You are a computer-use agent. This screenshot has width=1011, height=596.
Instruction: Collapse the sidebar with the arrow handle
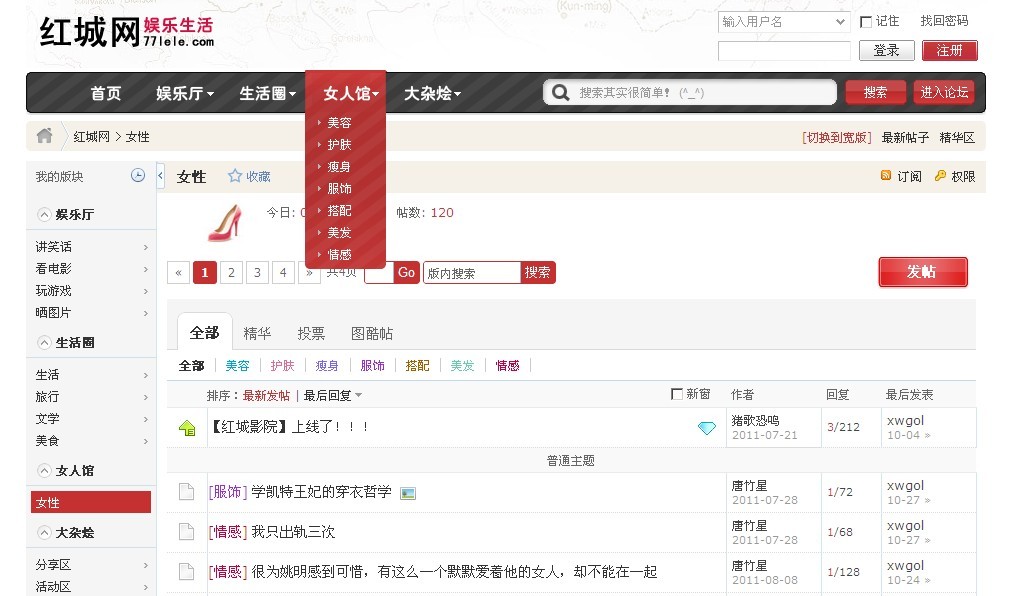pyautogui.click(x=161, y=175)
